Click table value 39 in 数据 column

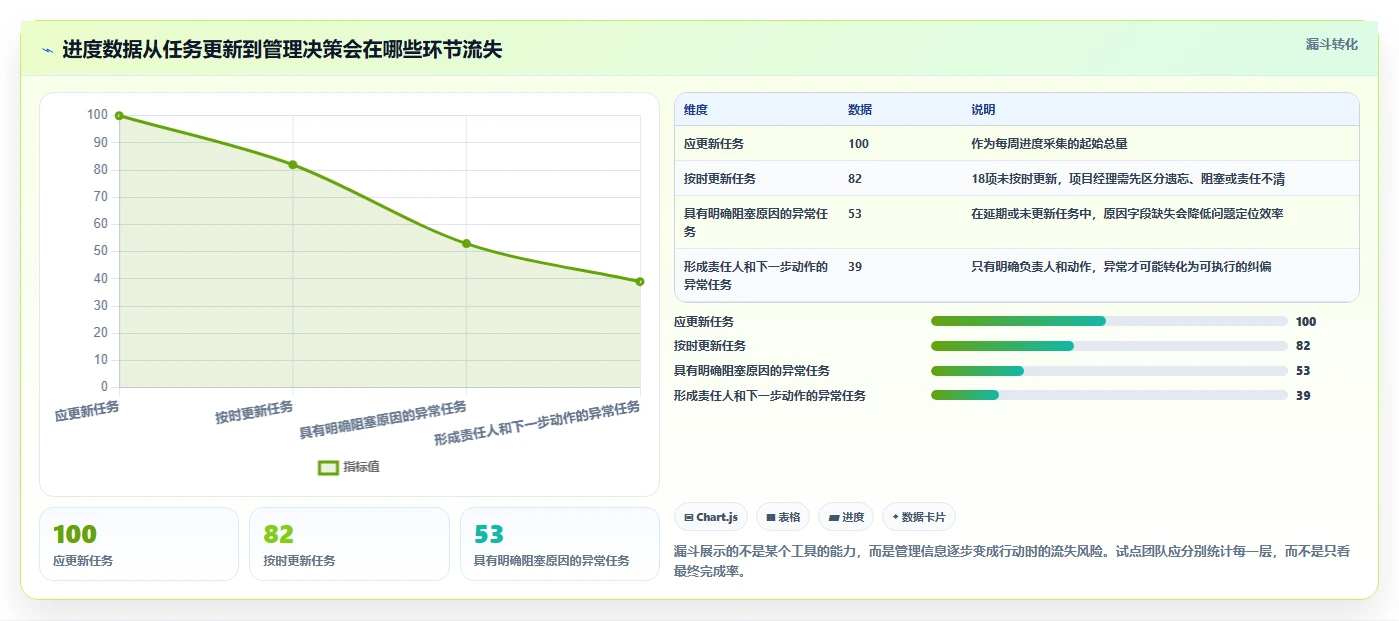pos(855,267)
